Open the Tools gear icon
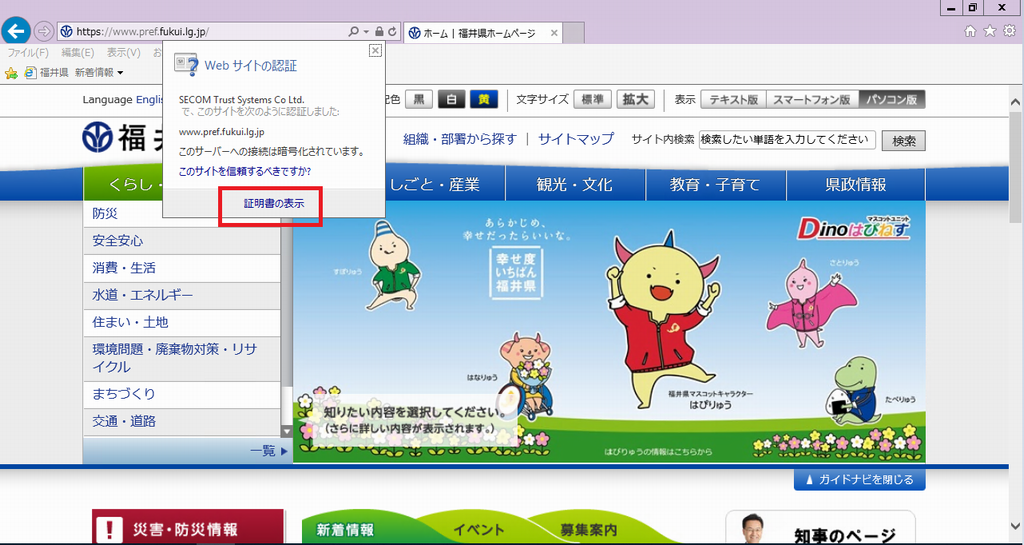The width and height of the screenshot is (1024, 545). pos(1010,31)
